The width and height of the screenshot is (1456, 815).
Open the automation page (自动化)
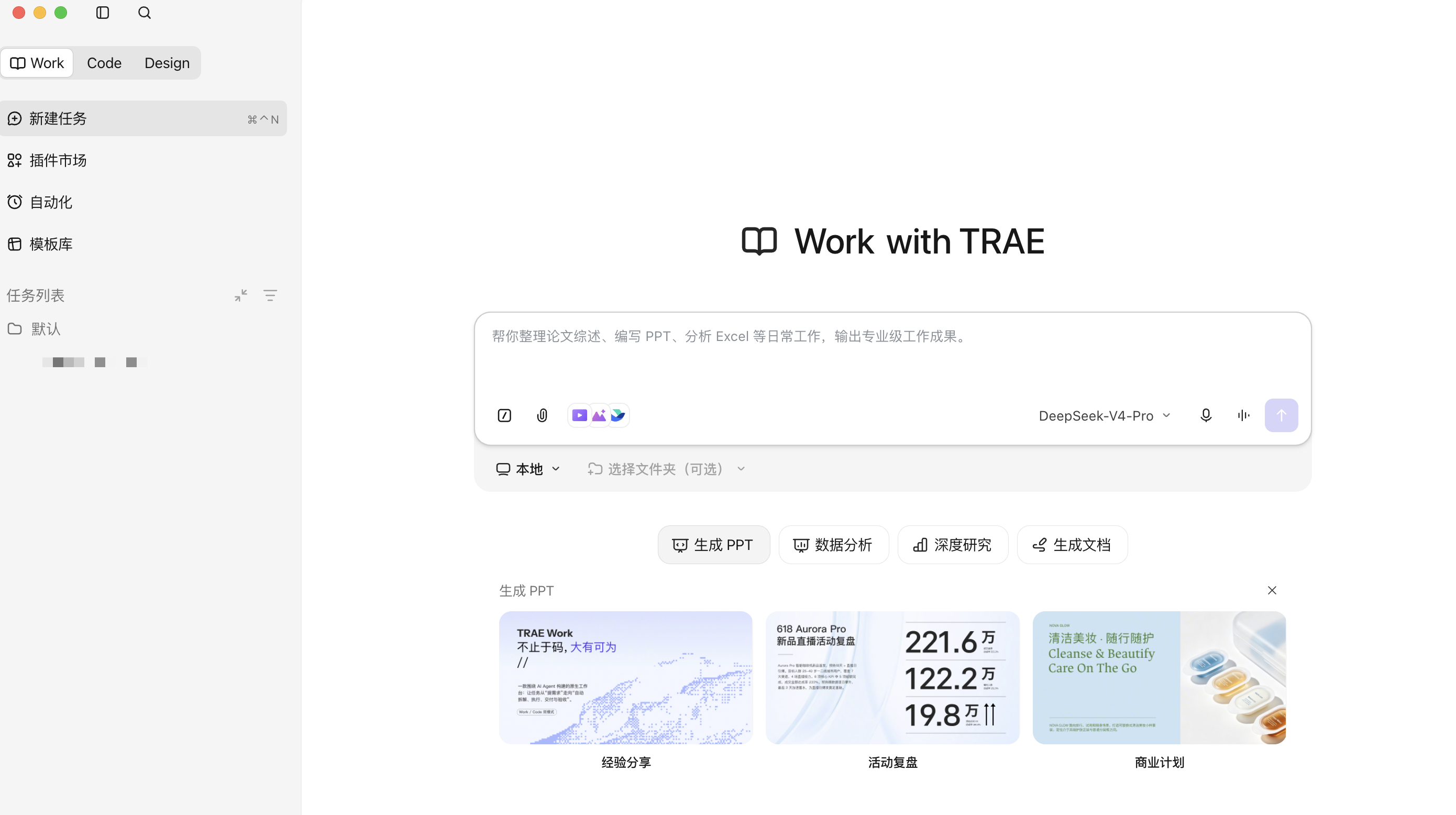click(144, 202)
